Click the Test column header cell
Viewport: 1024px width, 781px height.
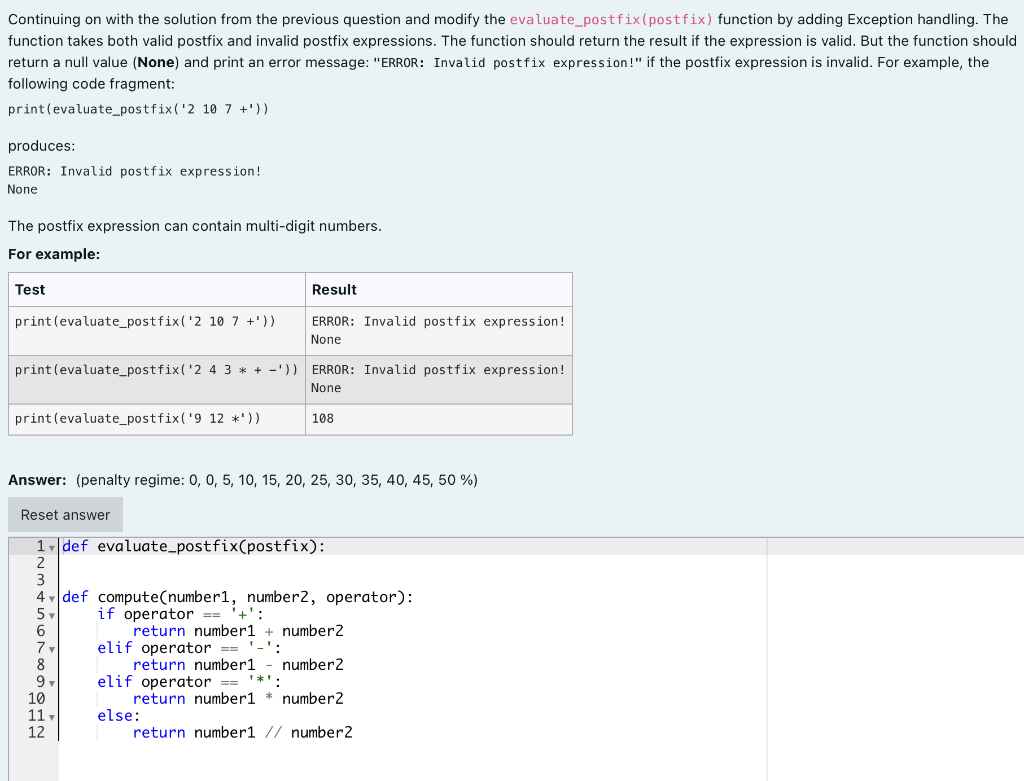point(156,289)
